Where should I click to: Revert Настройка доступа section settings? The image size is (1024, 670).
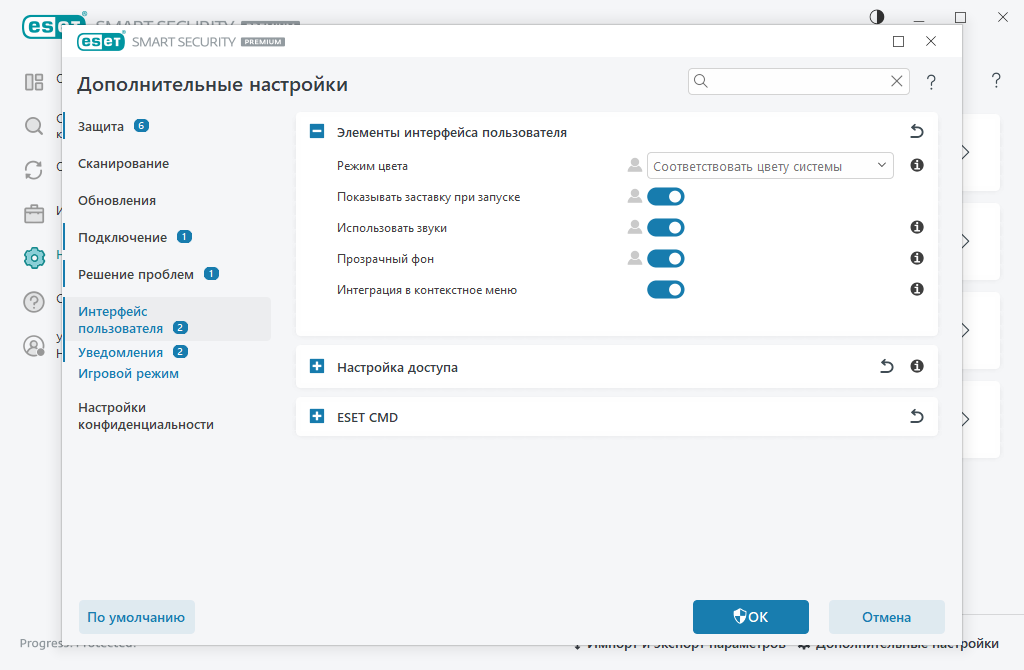[886, 366]
